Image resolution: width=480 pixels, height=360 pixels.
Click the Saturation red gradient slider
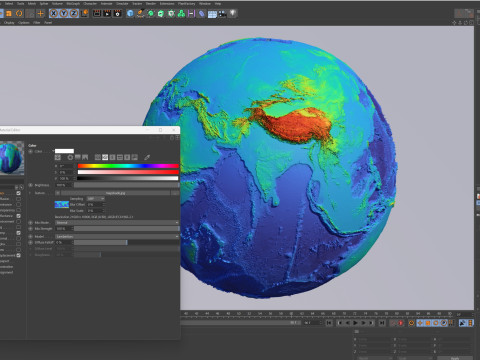[x=128, y=172]
